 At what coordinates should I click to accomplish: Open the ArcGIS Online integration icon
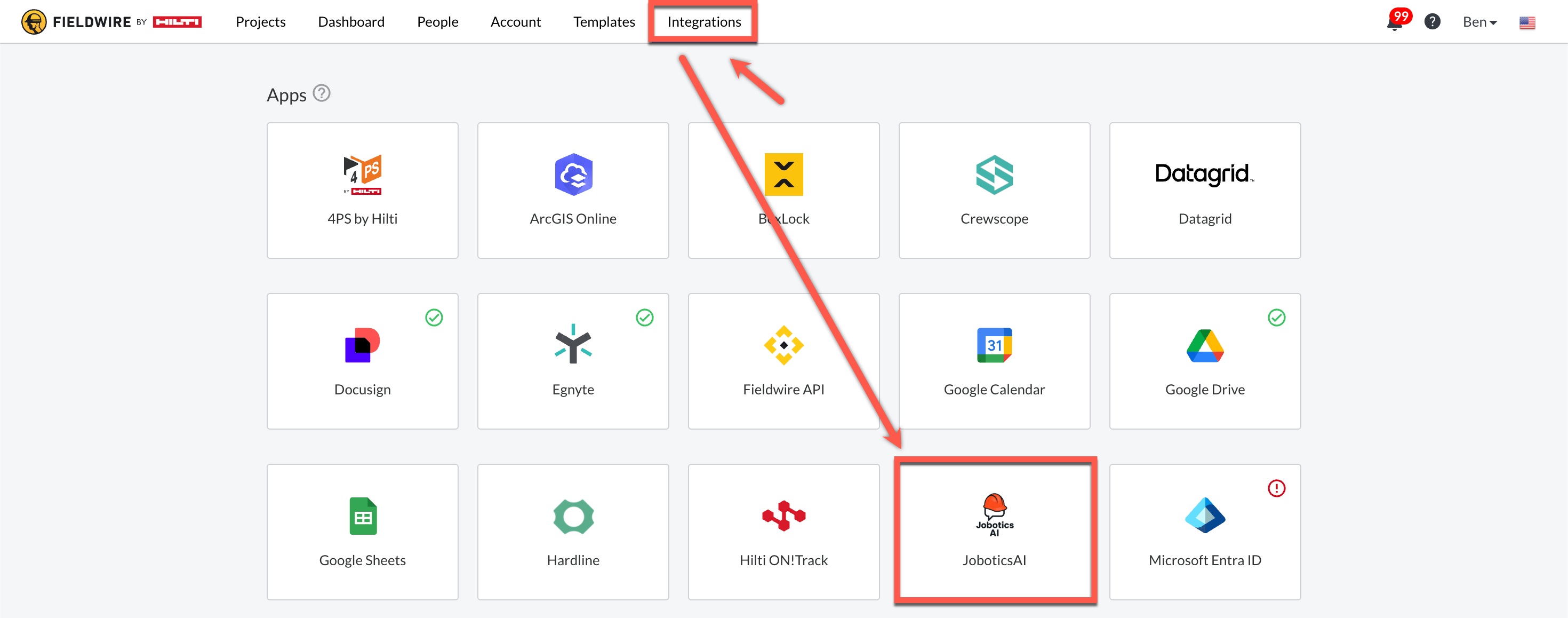[x=573, y=174]
